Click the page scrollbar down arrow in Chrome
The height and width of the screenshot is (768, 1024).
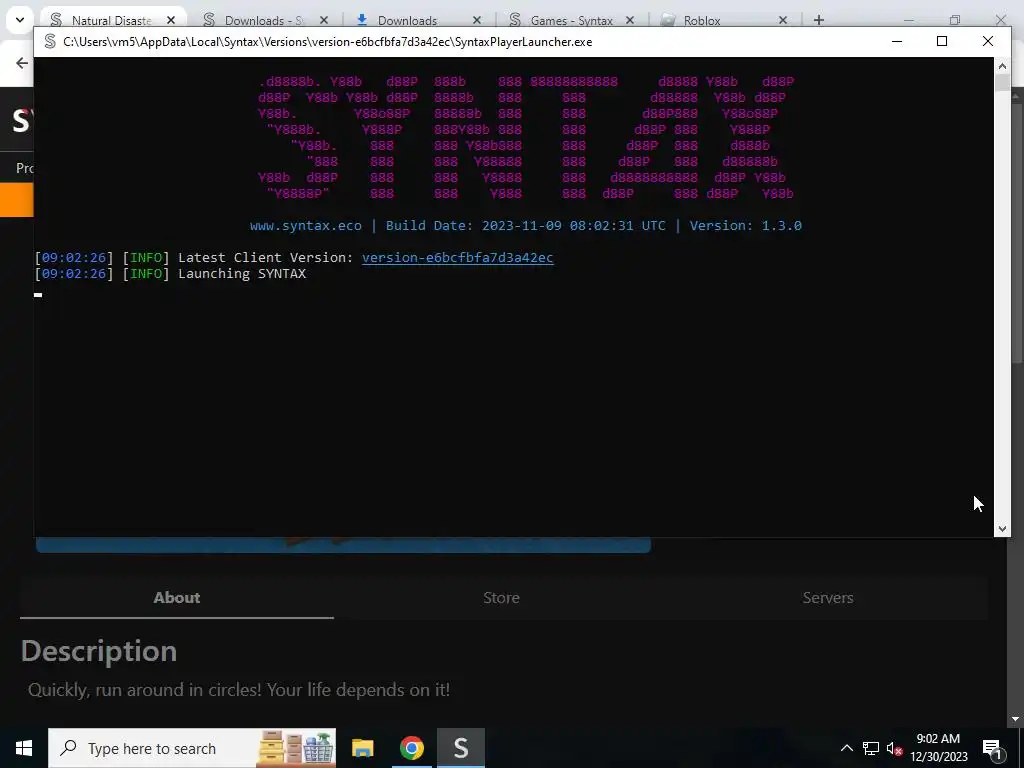[1016, 719]
